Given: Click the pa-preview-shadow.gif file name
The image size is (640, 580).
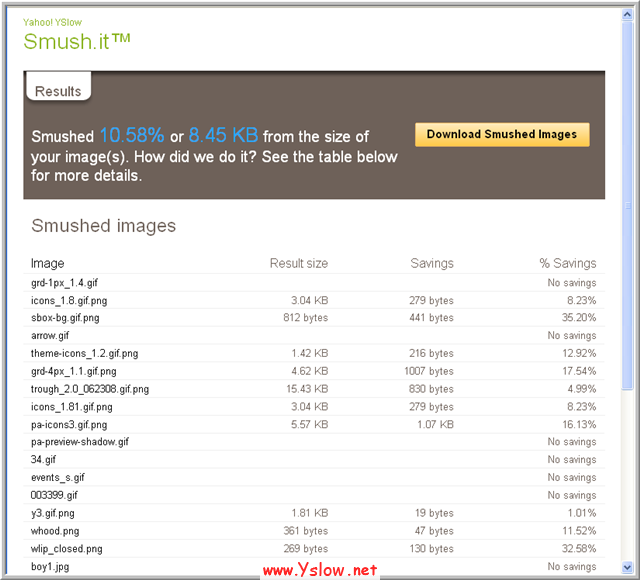Looking at the screenshot, I should tap(80, 442).
